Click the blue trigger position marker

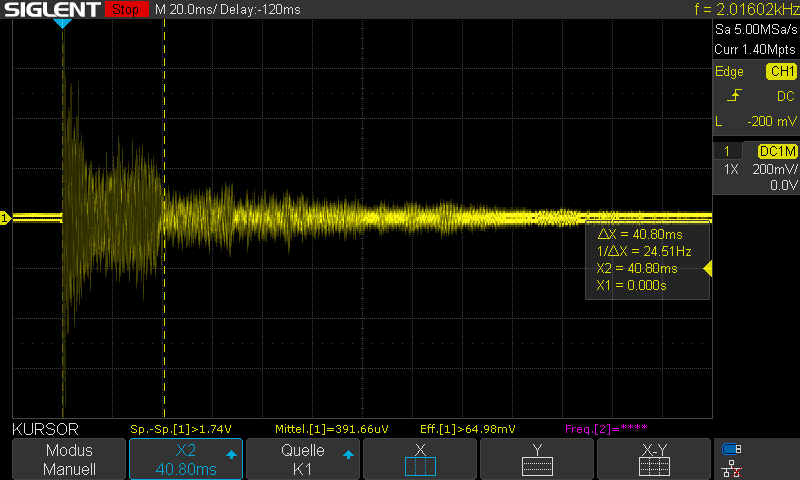[62, 23]
